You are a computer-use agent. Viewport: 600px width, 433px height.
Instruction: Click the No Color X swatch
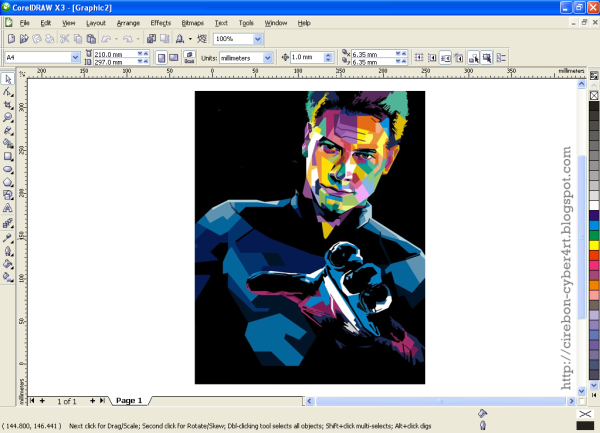pyautogui.click(x=594, y=95)
